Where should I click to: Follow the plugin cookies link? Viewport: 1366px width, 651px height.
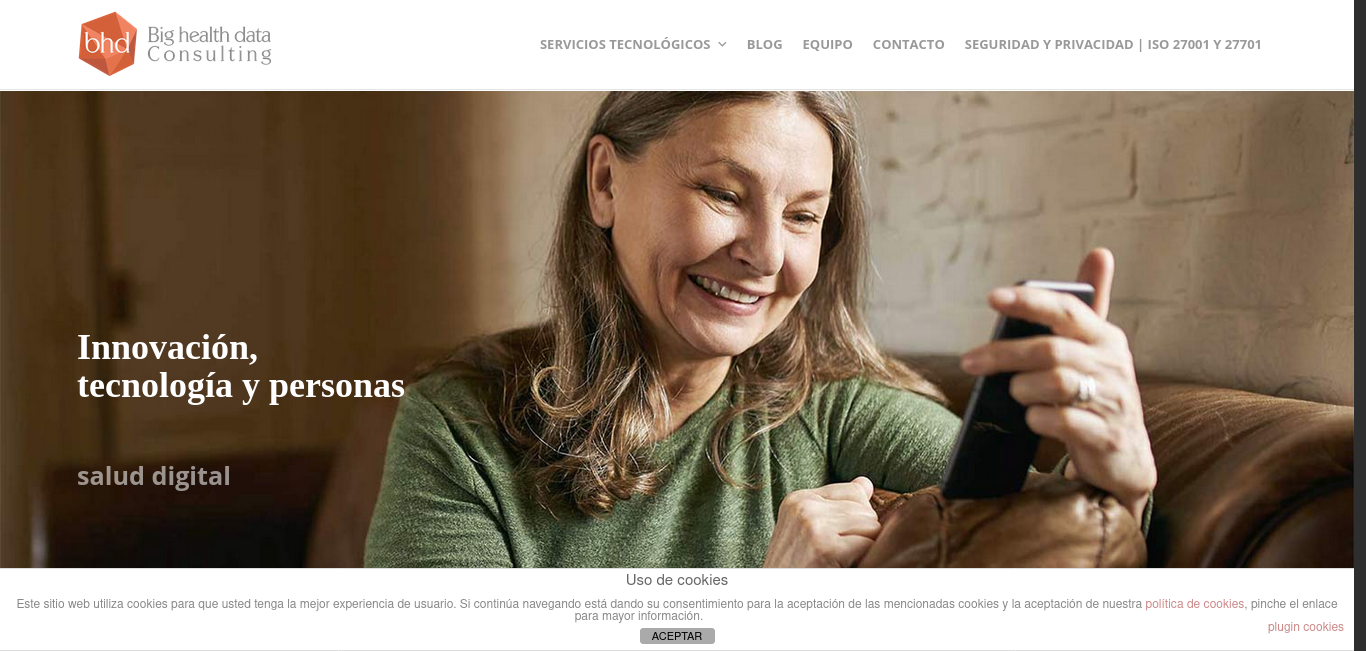coord(1305,627)
